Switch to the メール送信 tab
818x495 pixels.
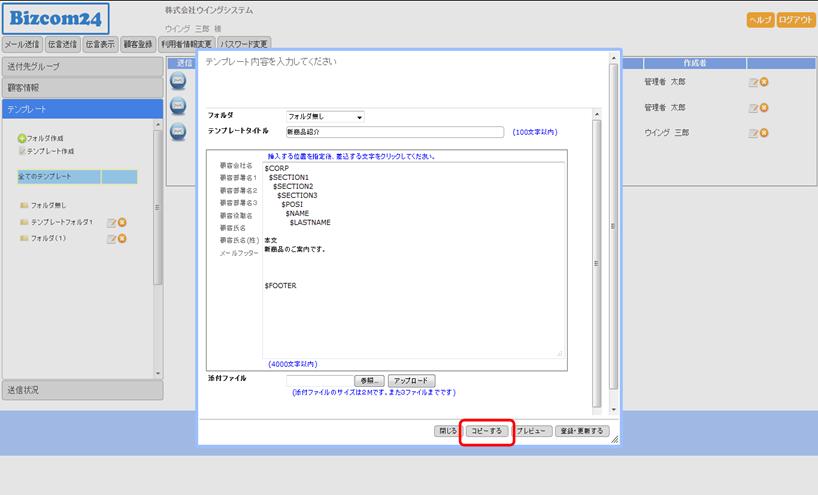click(22, 44)
